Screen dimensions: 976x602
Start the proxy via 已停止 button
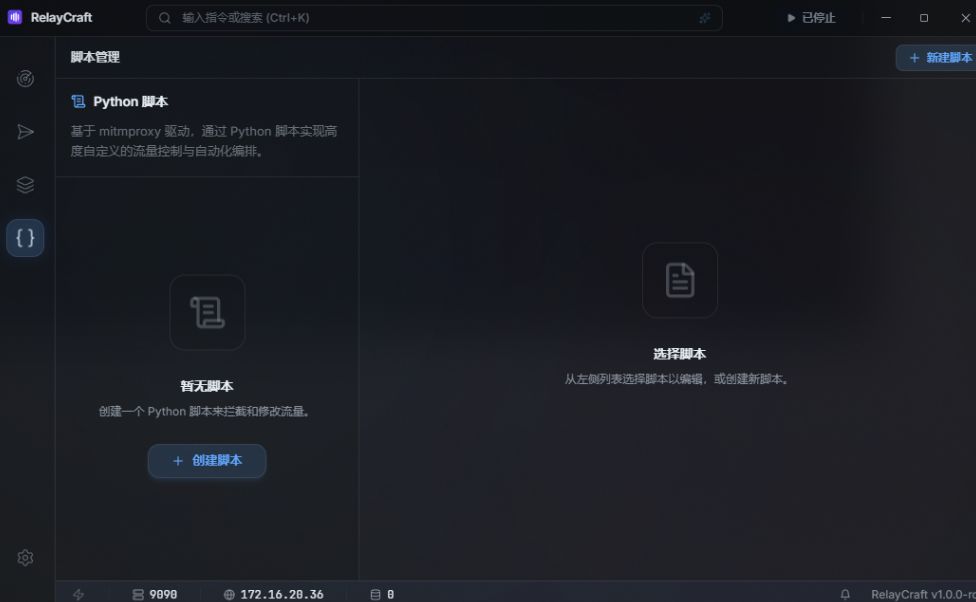point(811,18)
